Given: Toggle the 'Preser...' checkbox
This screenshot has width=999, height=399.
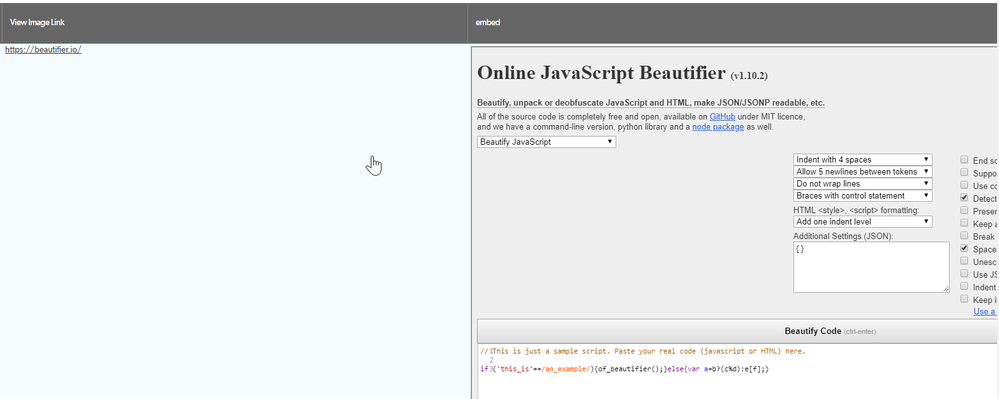Looking at the screenshot, I should [x=965, y=210].
